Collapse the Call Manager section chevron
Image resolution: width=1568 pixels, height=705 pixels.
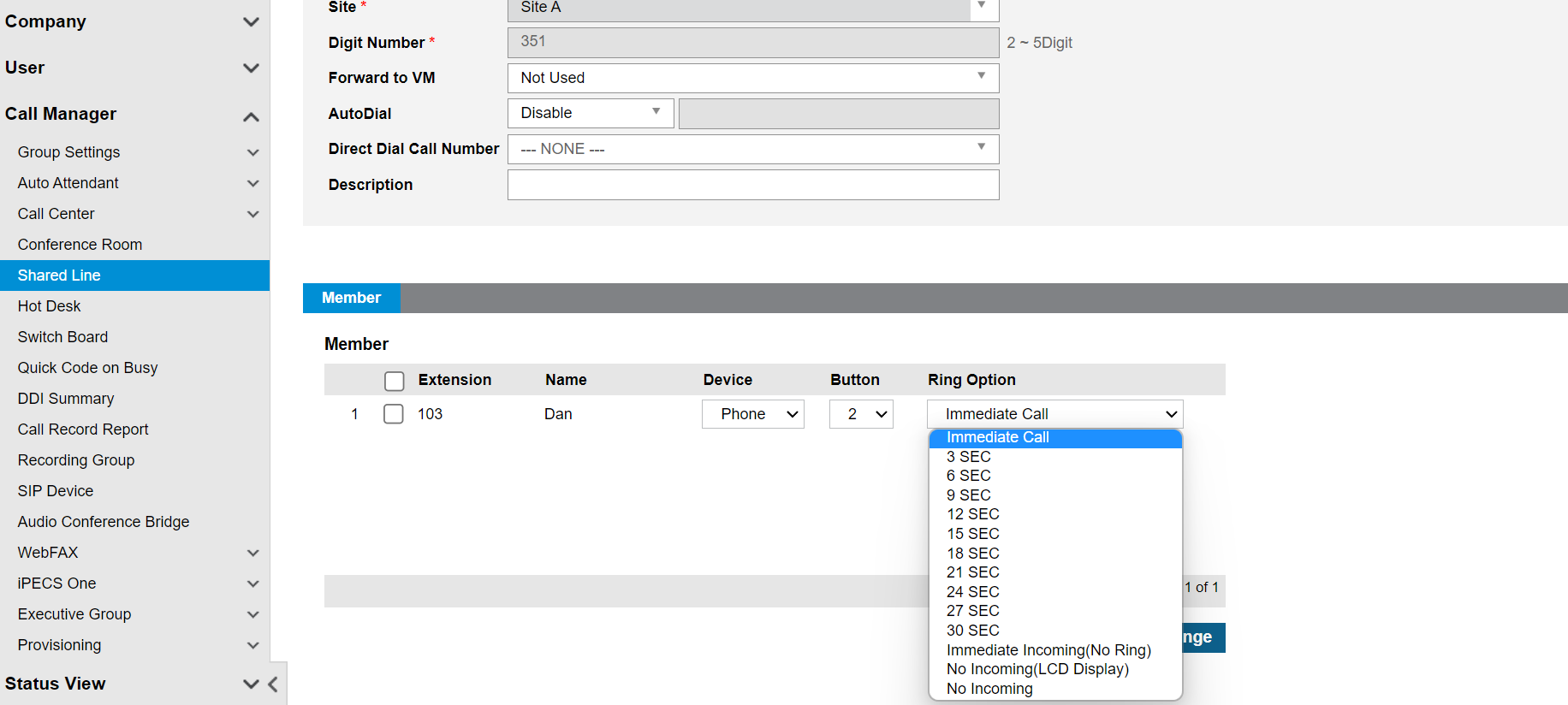(x=251, y=116)
